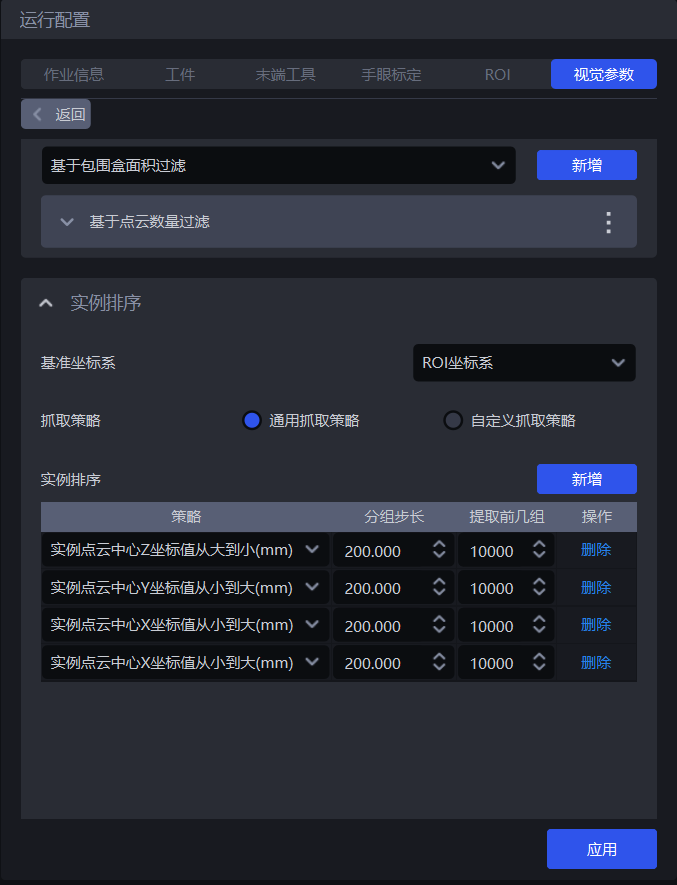Image resolution: width=677 pixels, height=885 pixels.
Task: Click the 分组步长 stepper in the first row
Action: [439, 550]
